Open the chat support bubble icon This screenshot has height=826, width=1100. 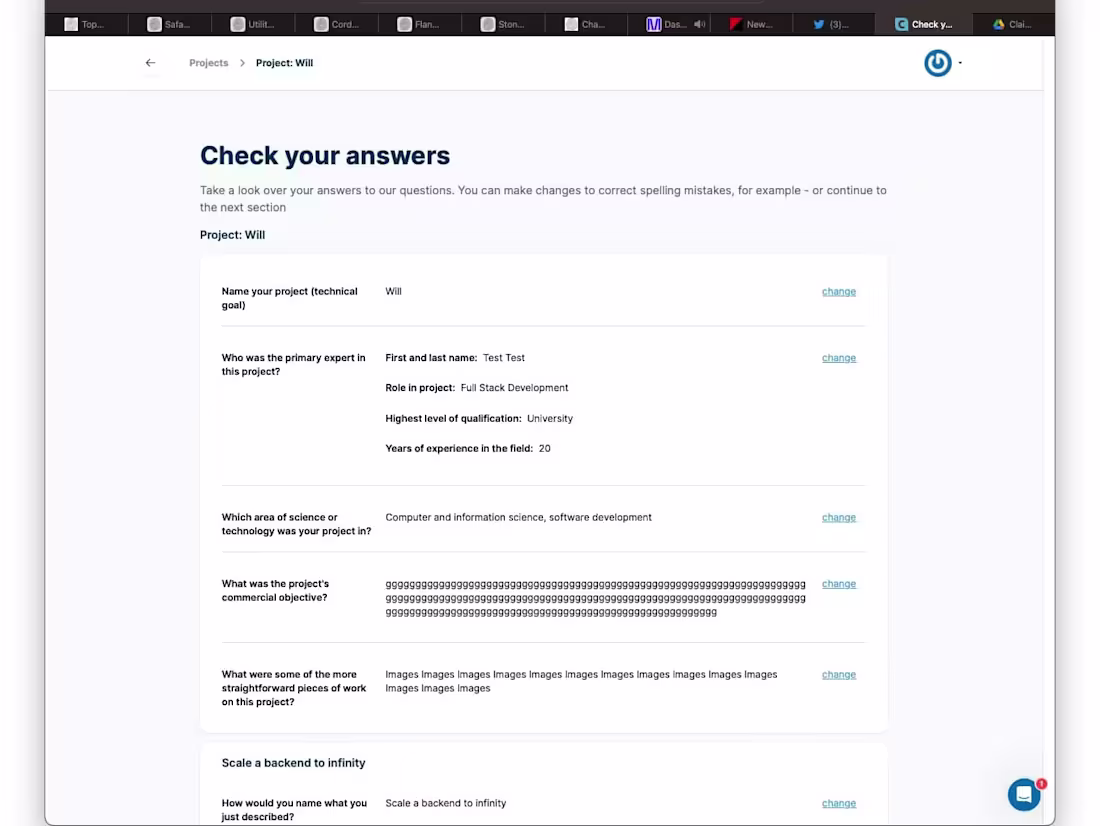tap(1024, 794)
